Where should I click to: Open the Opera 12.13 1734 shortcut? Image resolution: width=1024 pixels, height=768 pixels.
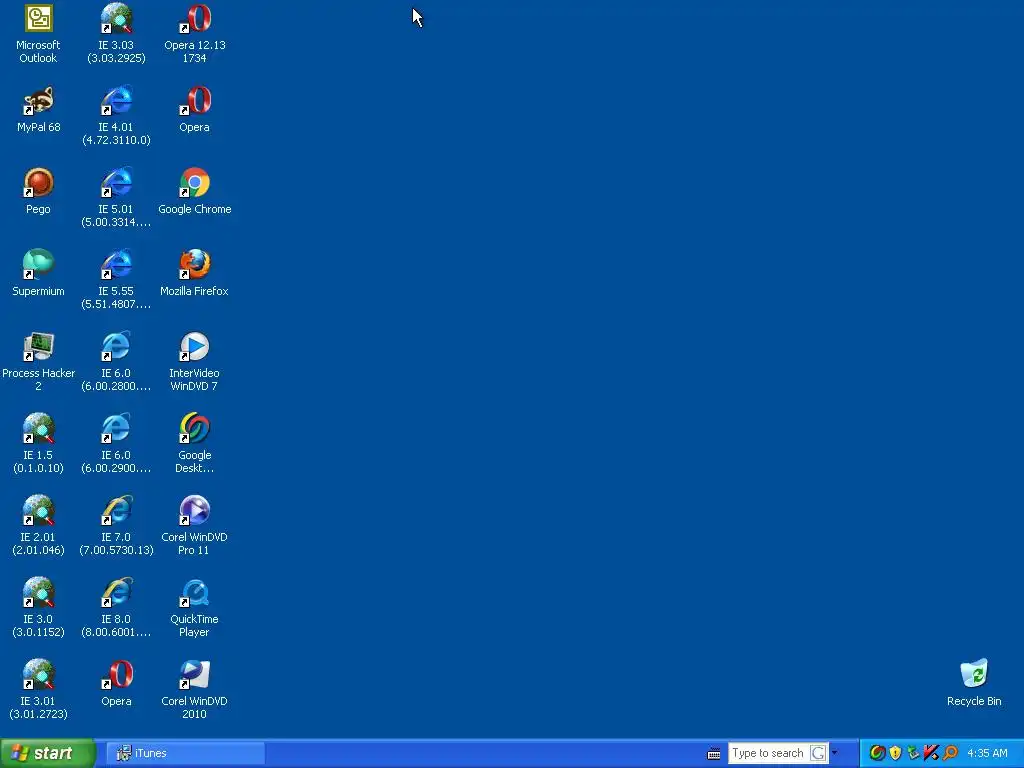195,18
